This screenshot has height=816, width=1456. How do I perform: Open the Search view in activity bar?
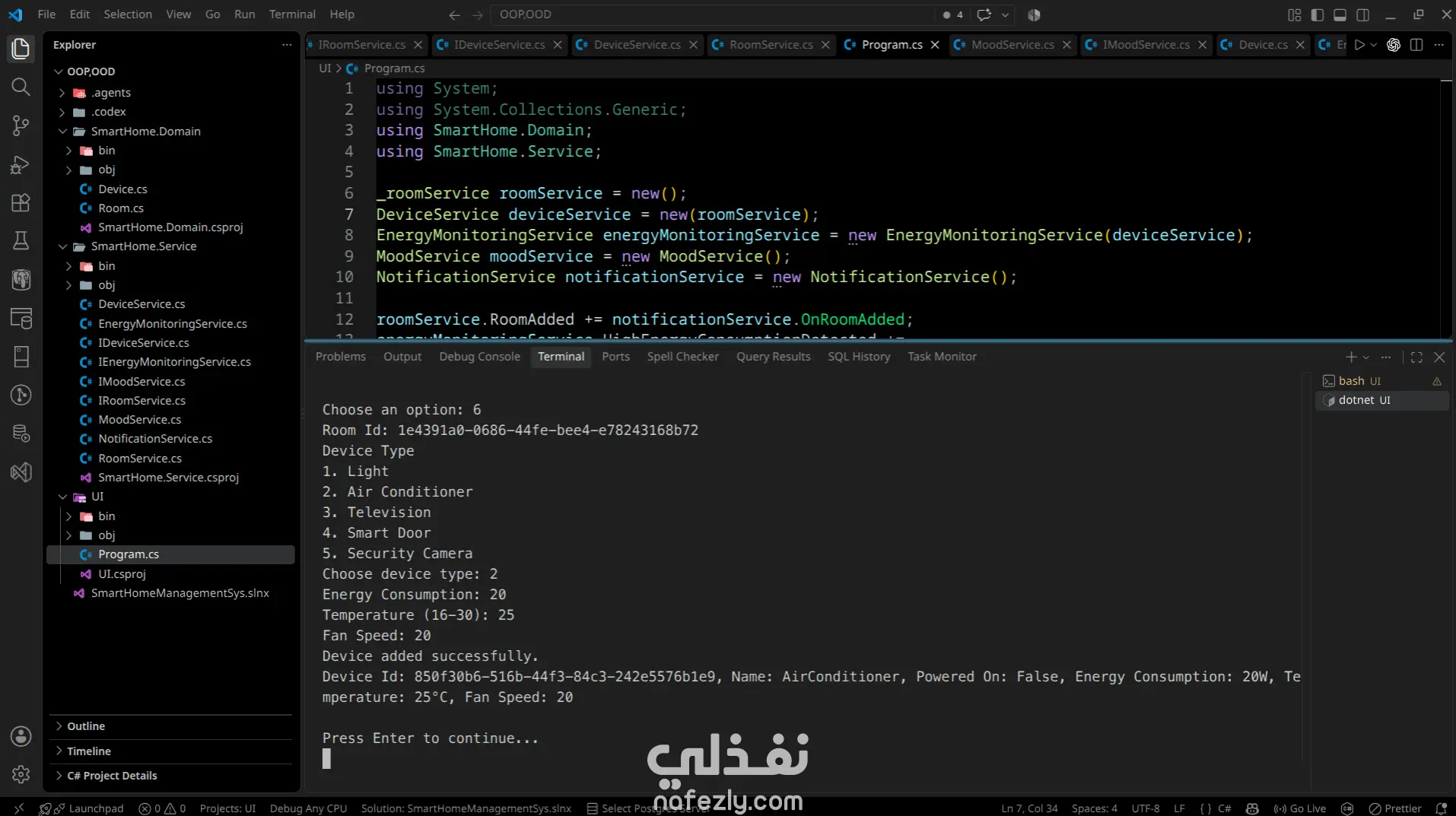(x=21, y=87)
